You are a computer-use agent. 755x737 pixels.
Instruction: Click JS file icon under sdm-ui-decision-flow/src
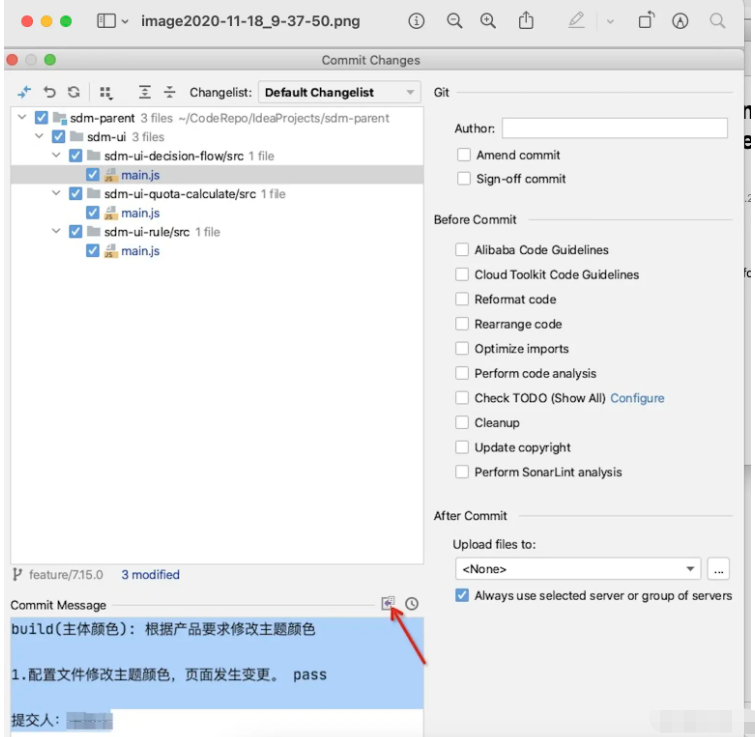111,175
